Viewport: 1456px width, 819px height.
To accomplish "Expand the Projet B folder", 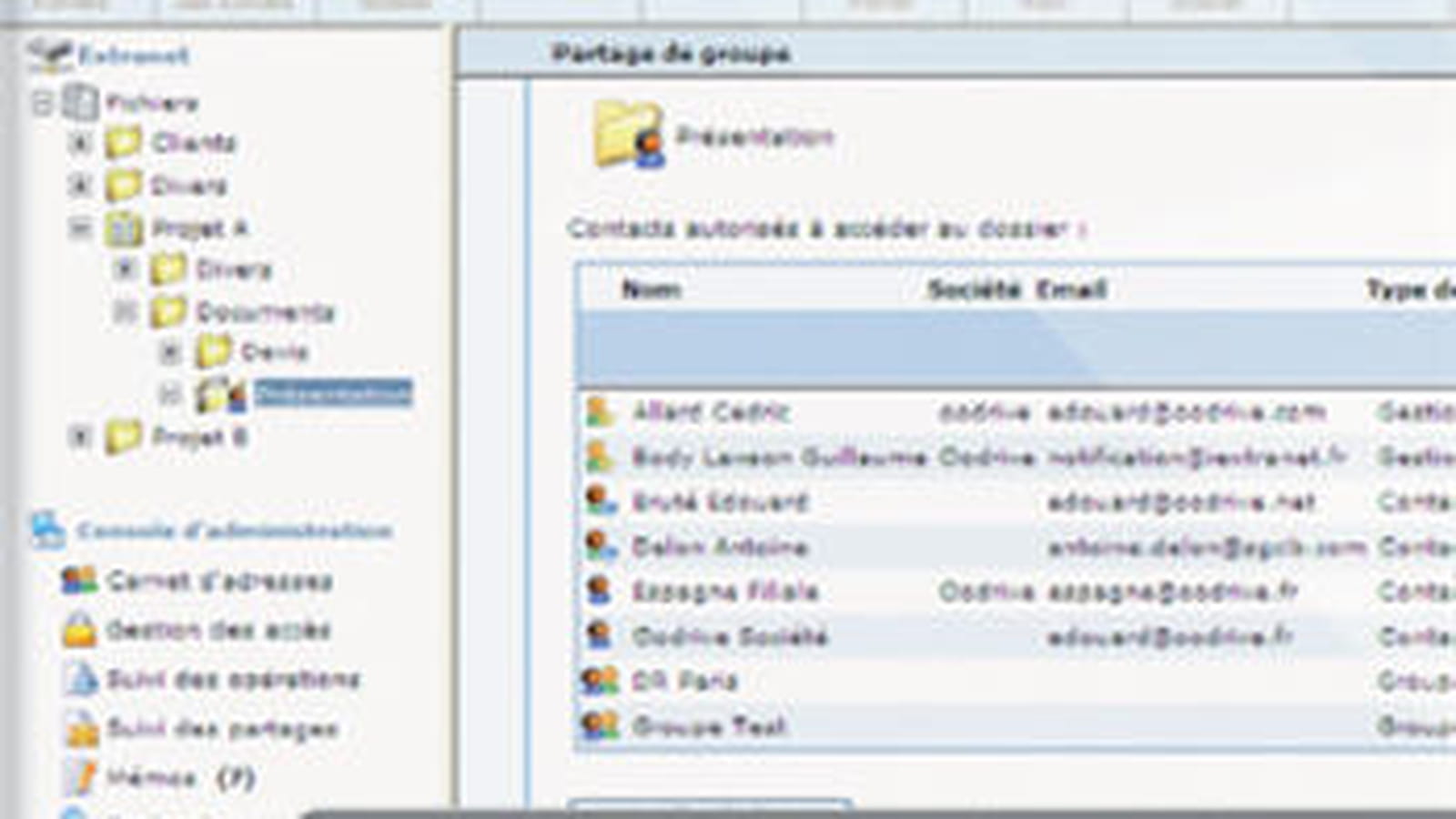I will (x=80, y=438).
